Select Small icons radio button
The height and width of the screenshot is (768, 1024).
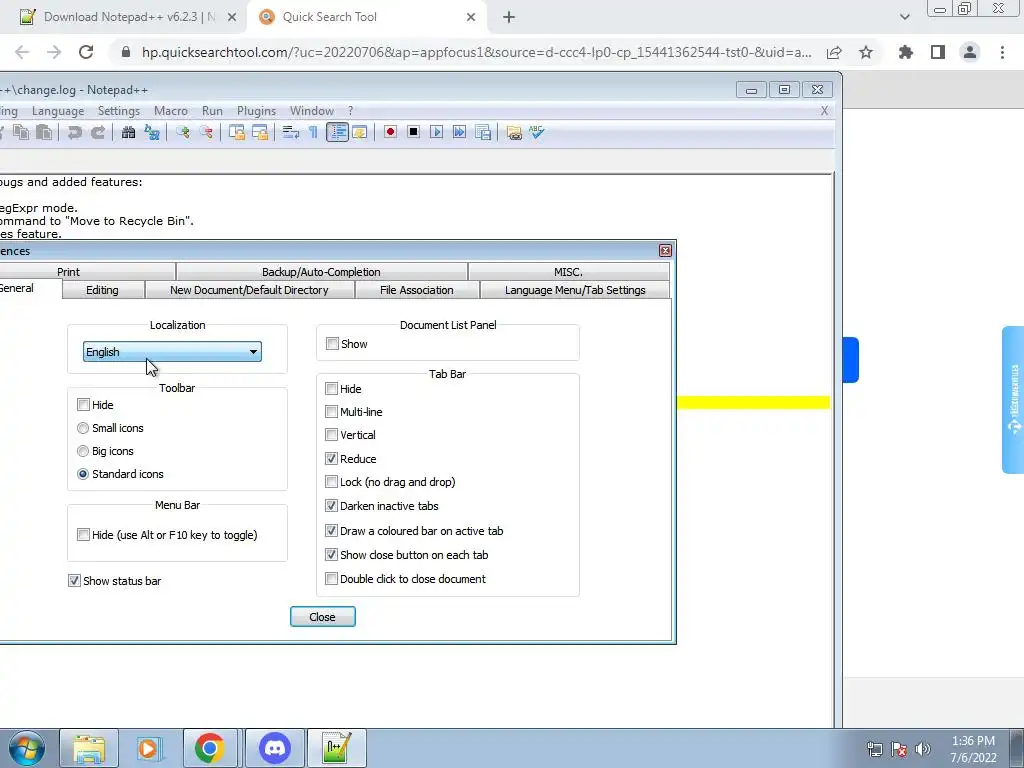[83, 428]
